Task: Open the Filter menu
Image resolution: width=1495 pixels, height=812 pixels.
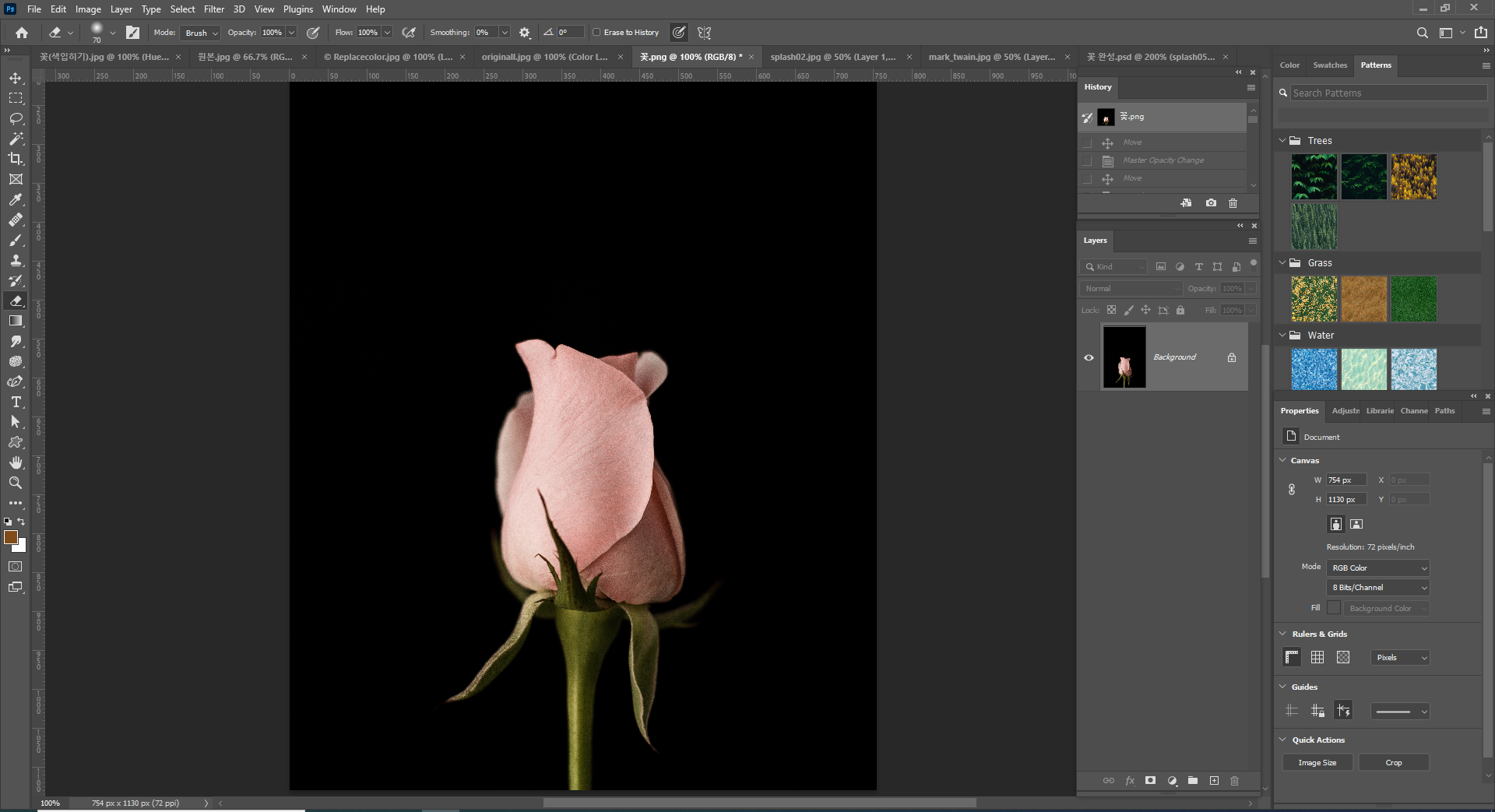Action: (x=213, y=9)
